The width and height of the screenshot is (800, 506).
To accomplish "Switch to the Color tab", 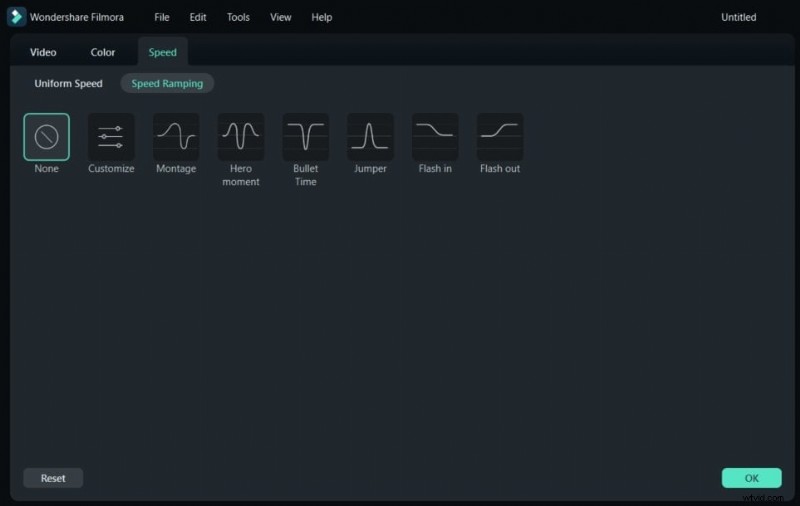I will (x=103, y=52).
